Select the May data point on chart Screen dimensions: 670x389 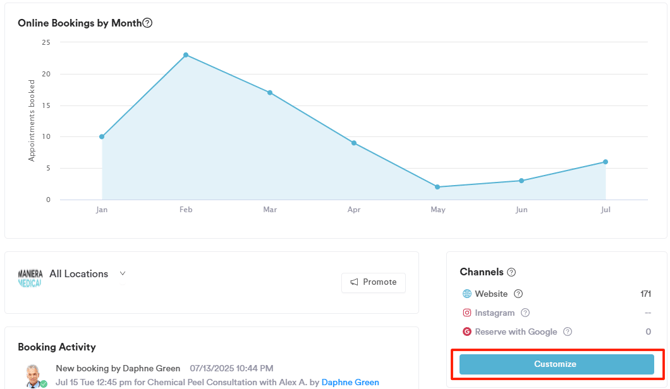coord(438,187)
